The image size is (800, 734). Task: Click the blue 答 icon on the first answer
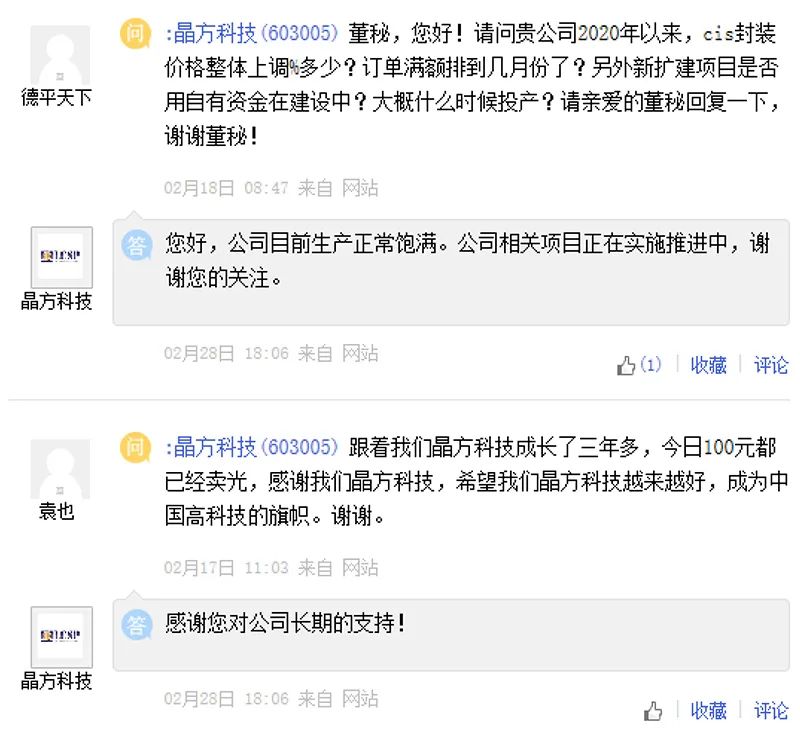point(136,244)
